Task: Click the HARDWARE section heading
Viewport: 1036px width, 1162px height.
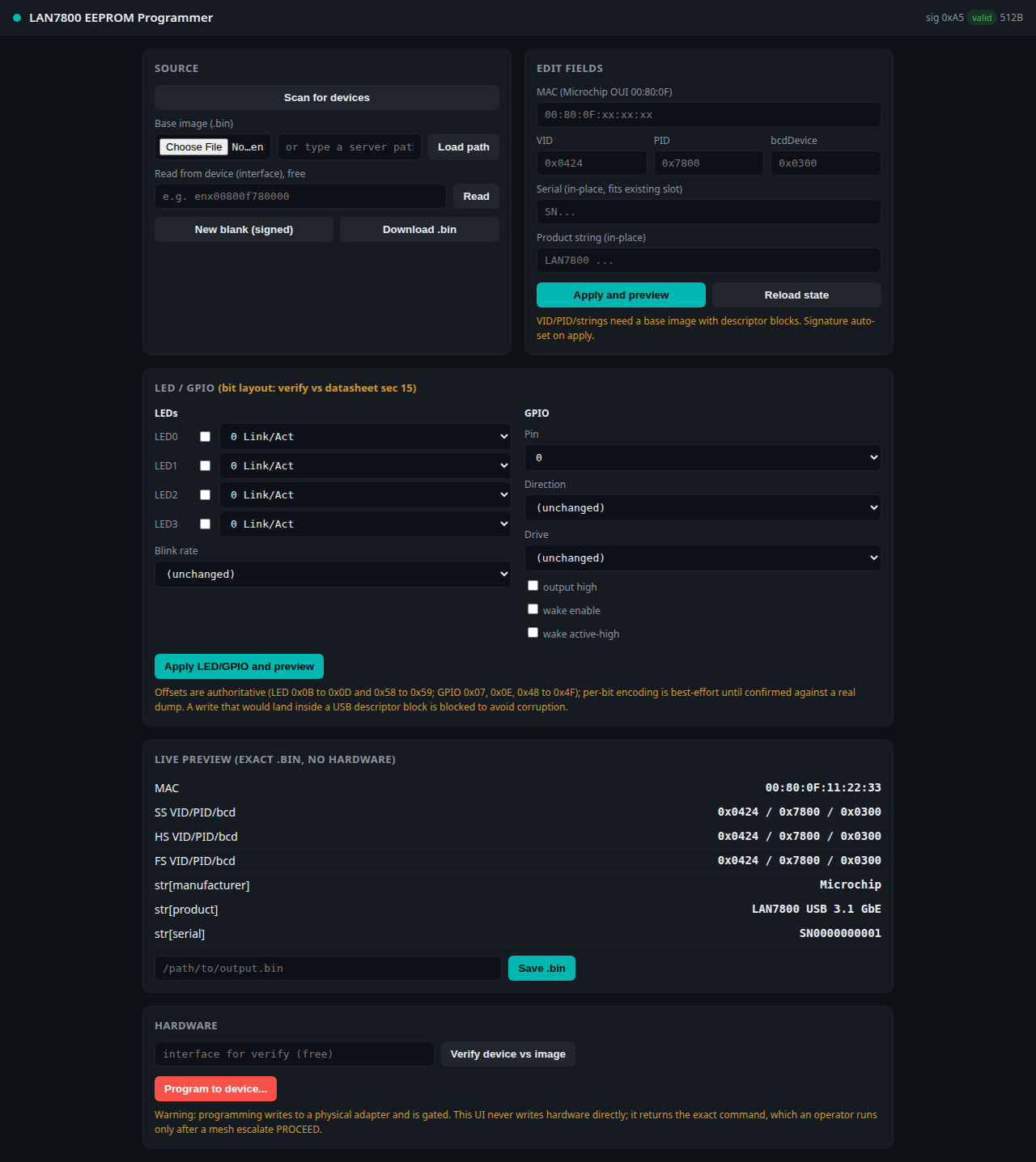Action: 186,1026
